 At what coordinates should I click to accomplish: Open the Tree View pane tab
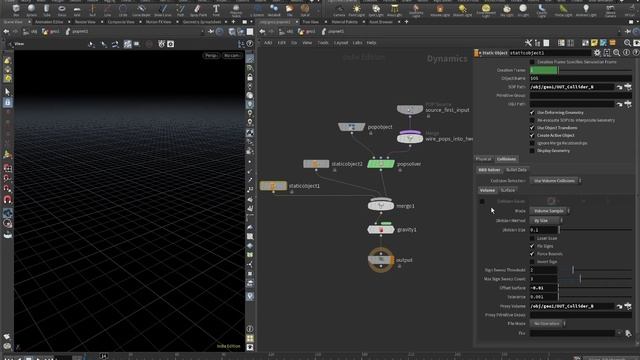pos(311,22)
